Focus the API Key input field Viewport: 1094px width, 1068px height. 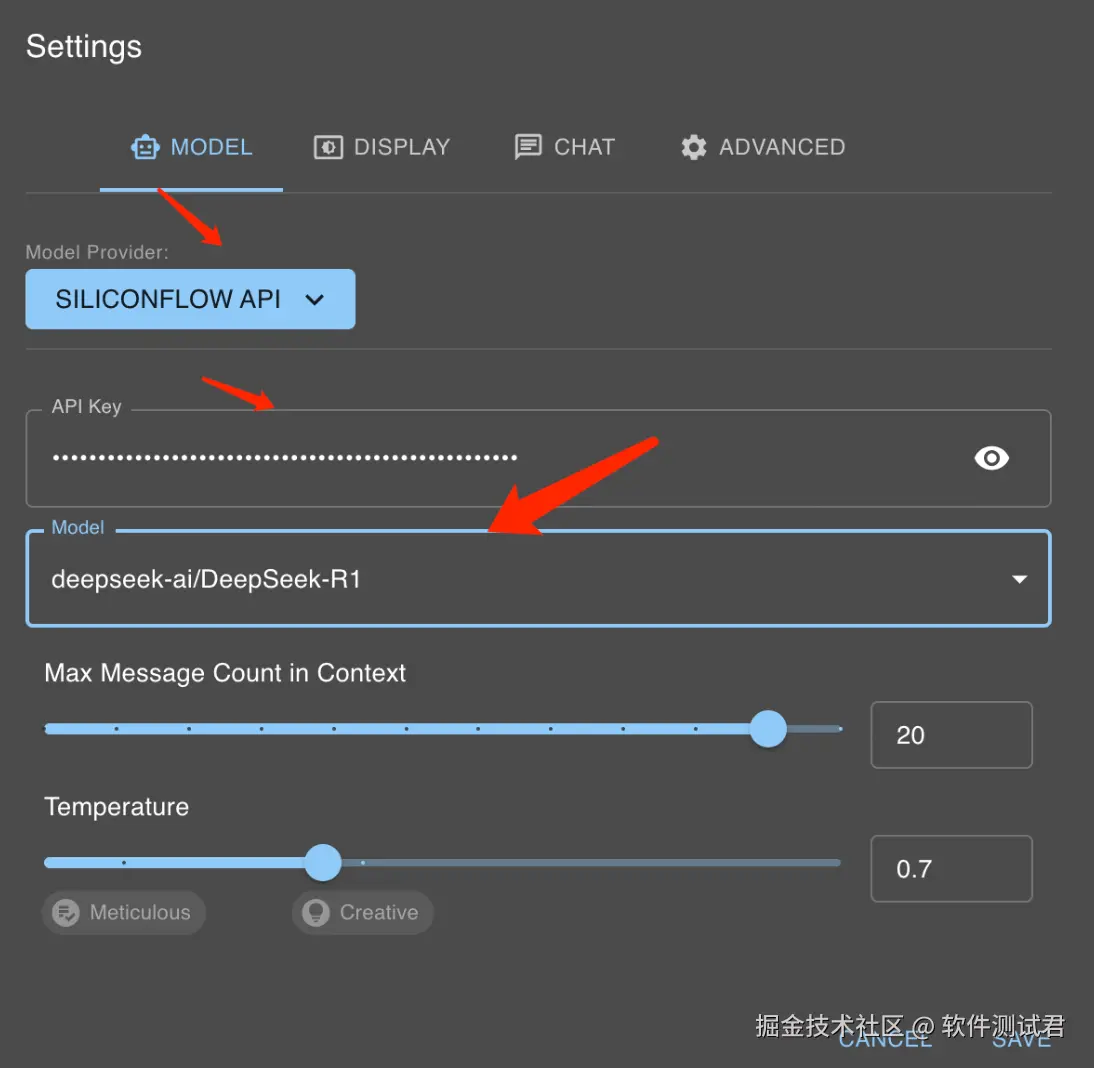click(x=538, y=458)
